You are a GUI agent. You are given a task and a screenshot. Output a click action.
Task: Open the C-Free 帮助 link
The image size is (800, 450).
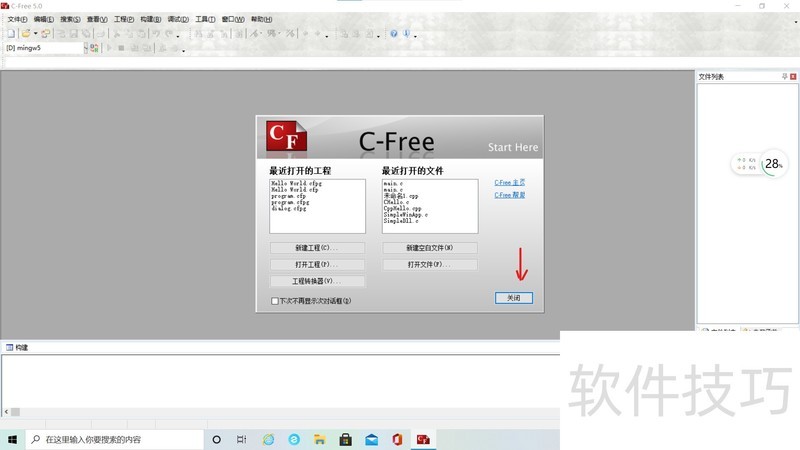pyautogui.click(x=510, y=195)
